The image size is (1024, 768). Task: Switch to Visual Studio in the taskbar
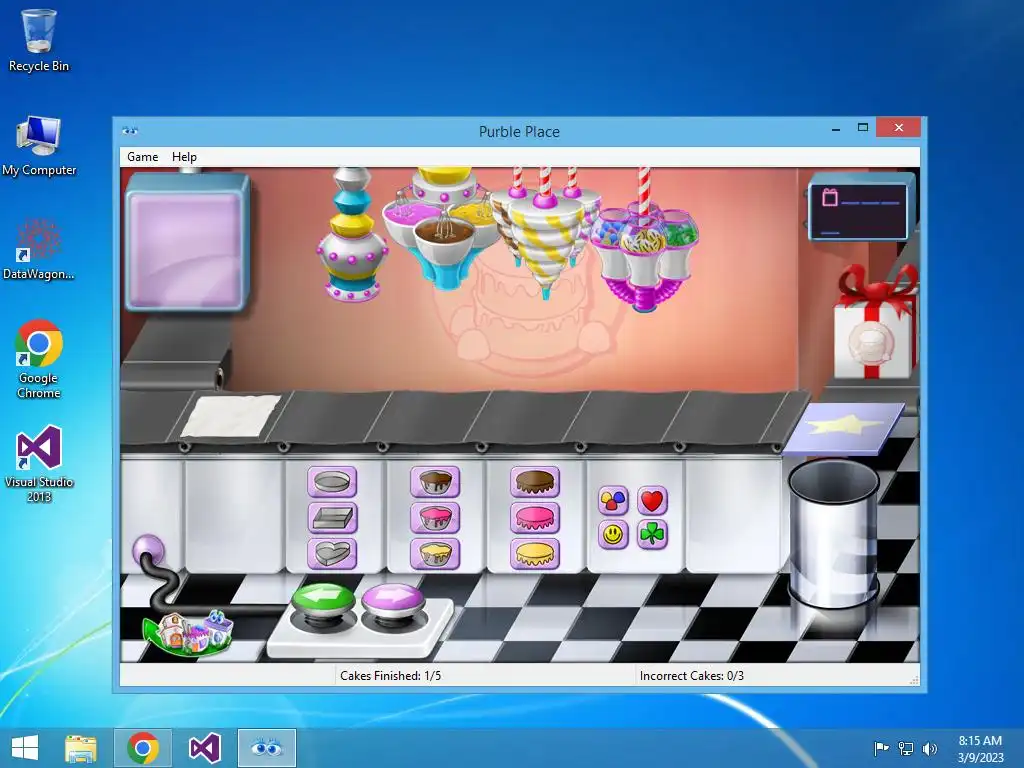point(204,748)
